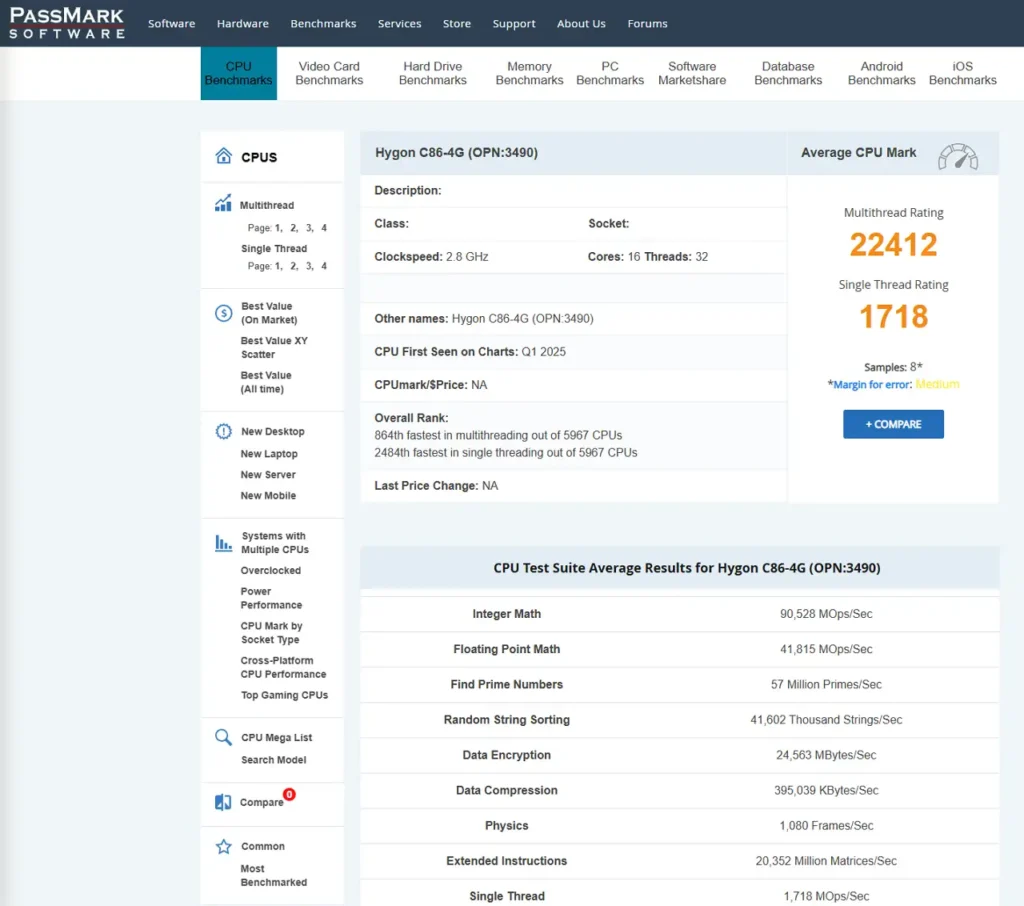Open the Power Performance link
This screenshot has height=906, width=1024.
click(x=271, y=598)
